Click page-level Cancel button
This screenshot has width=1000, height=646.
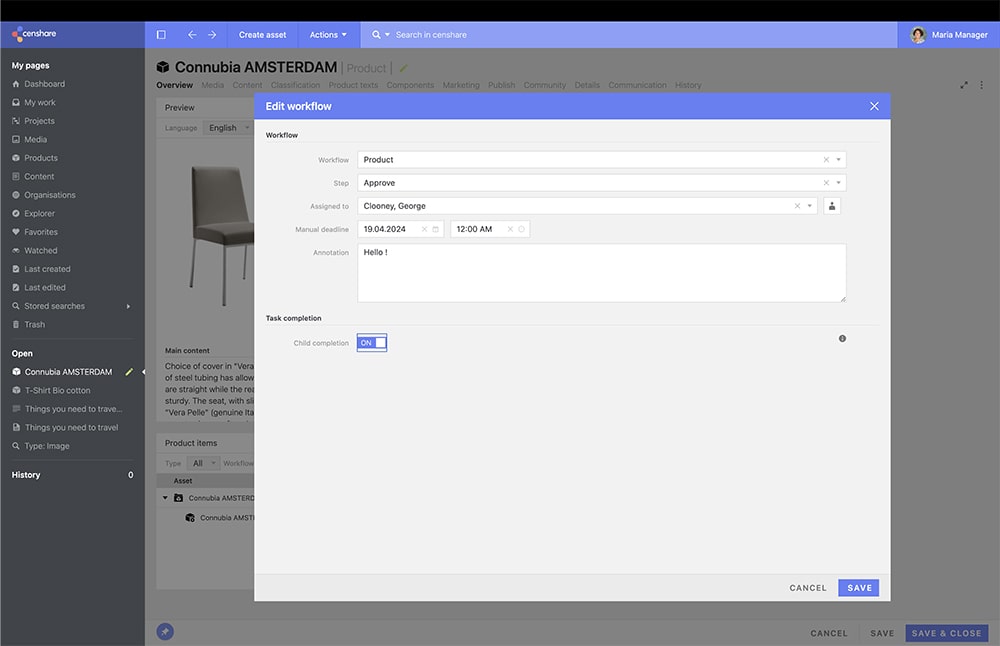click(x=828, y=633)
